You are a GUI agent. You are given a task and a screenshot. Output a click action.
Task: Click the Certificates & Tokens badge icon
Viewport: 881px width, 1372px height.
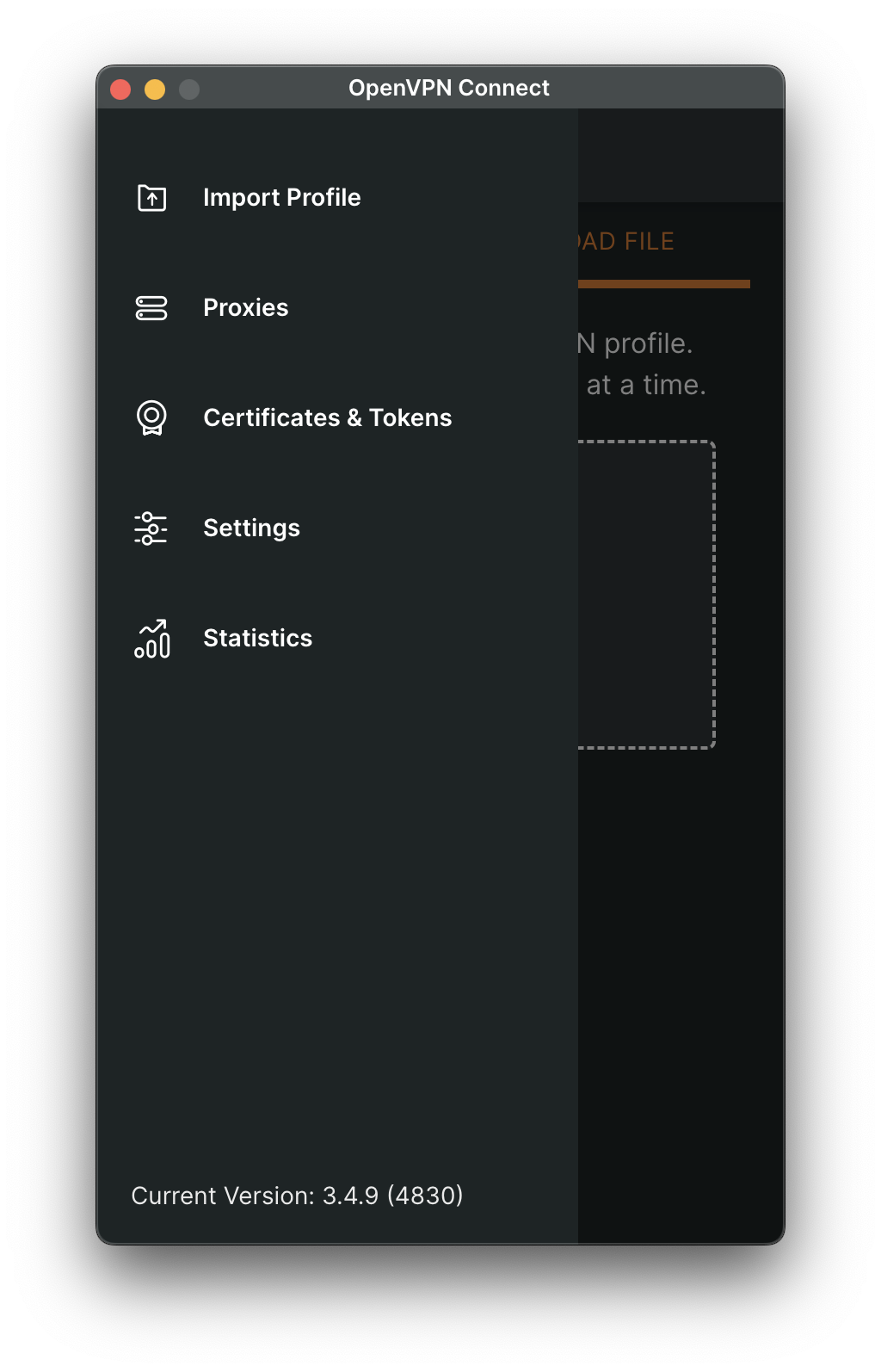tap(151, 418)
